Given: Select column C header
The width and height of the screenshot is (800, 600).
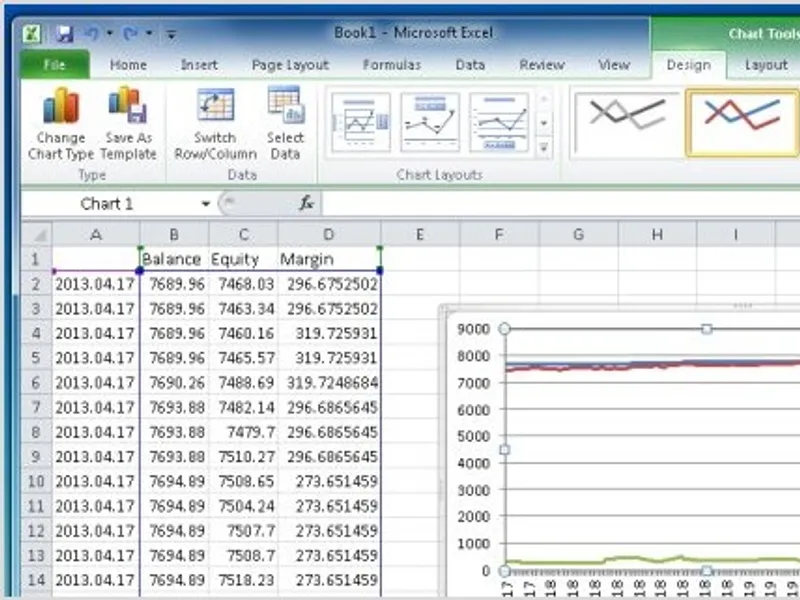Looking at the screenshot, I should pyautogui.click(x=243, y=234).
